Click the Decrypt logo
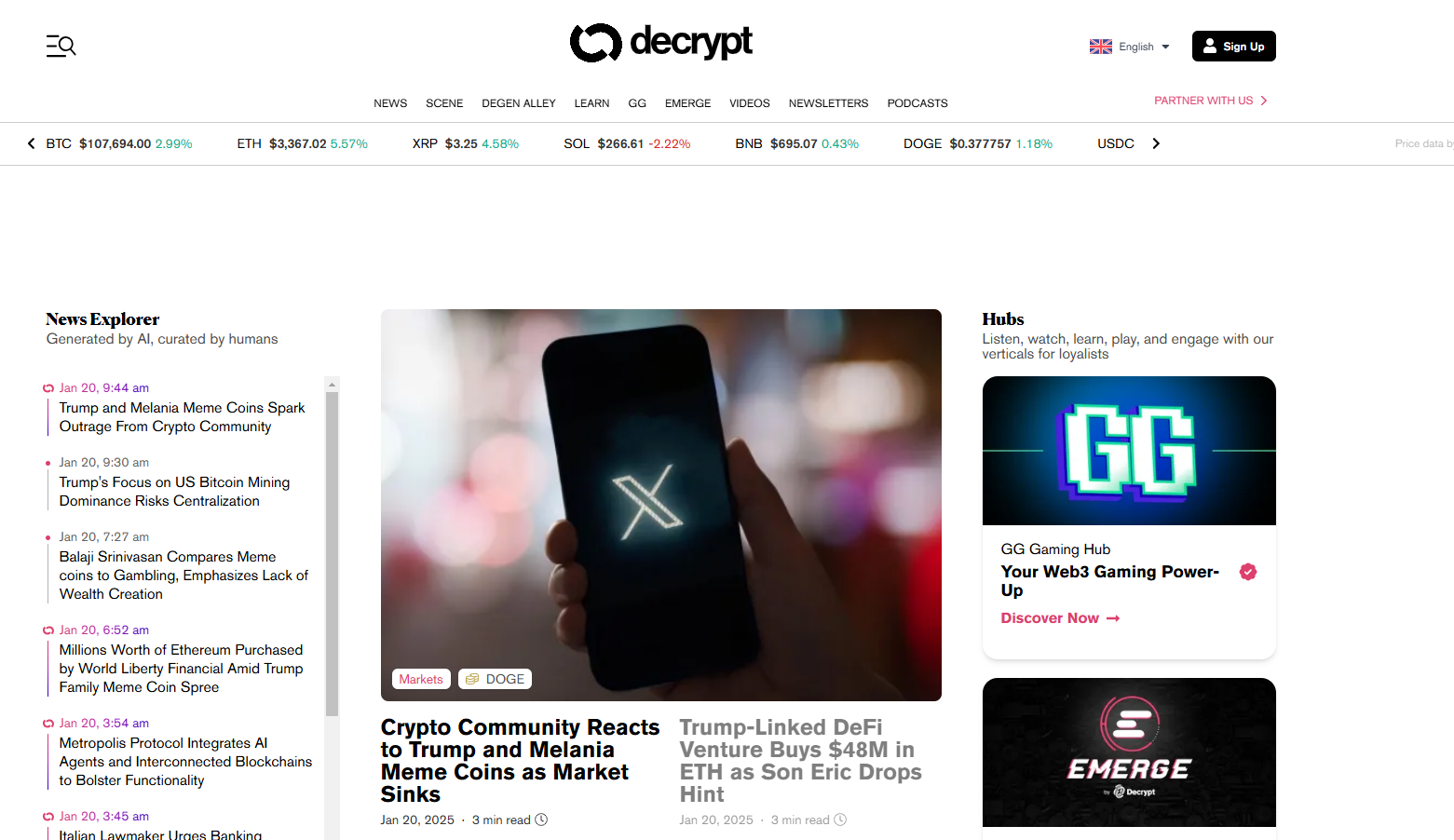The width and height of the screenshot is (1454, 840). point(661,42)
